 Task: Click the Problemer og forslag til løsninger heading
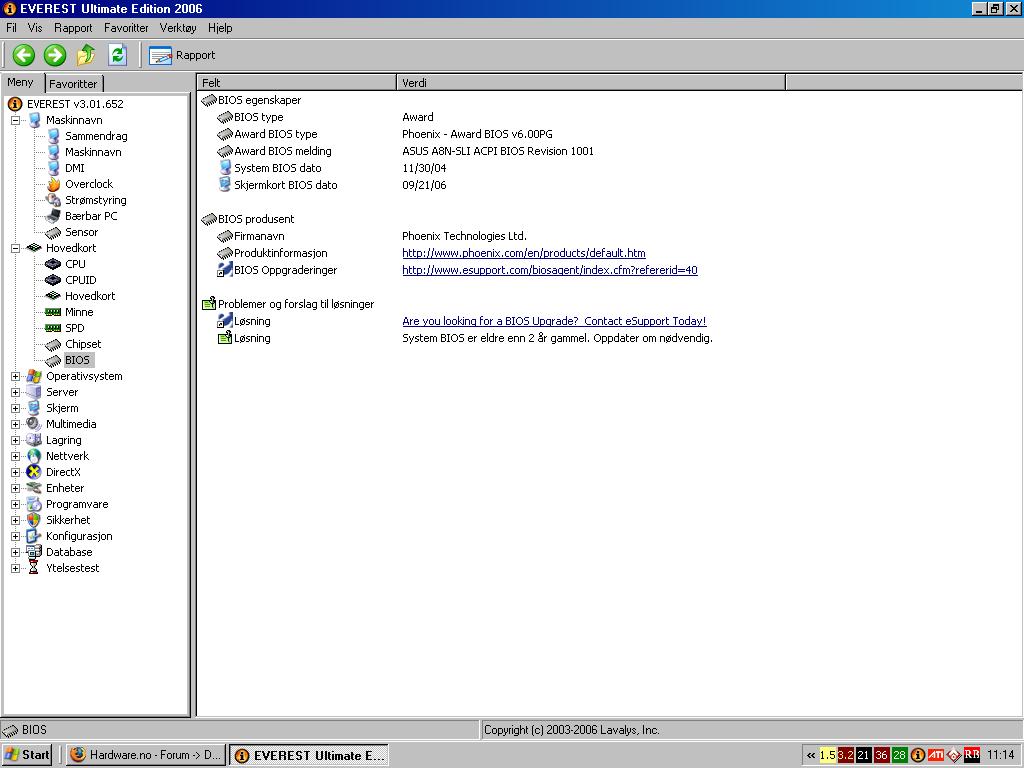tap(296, 304)
